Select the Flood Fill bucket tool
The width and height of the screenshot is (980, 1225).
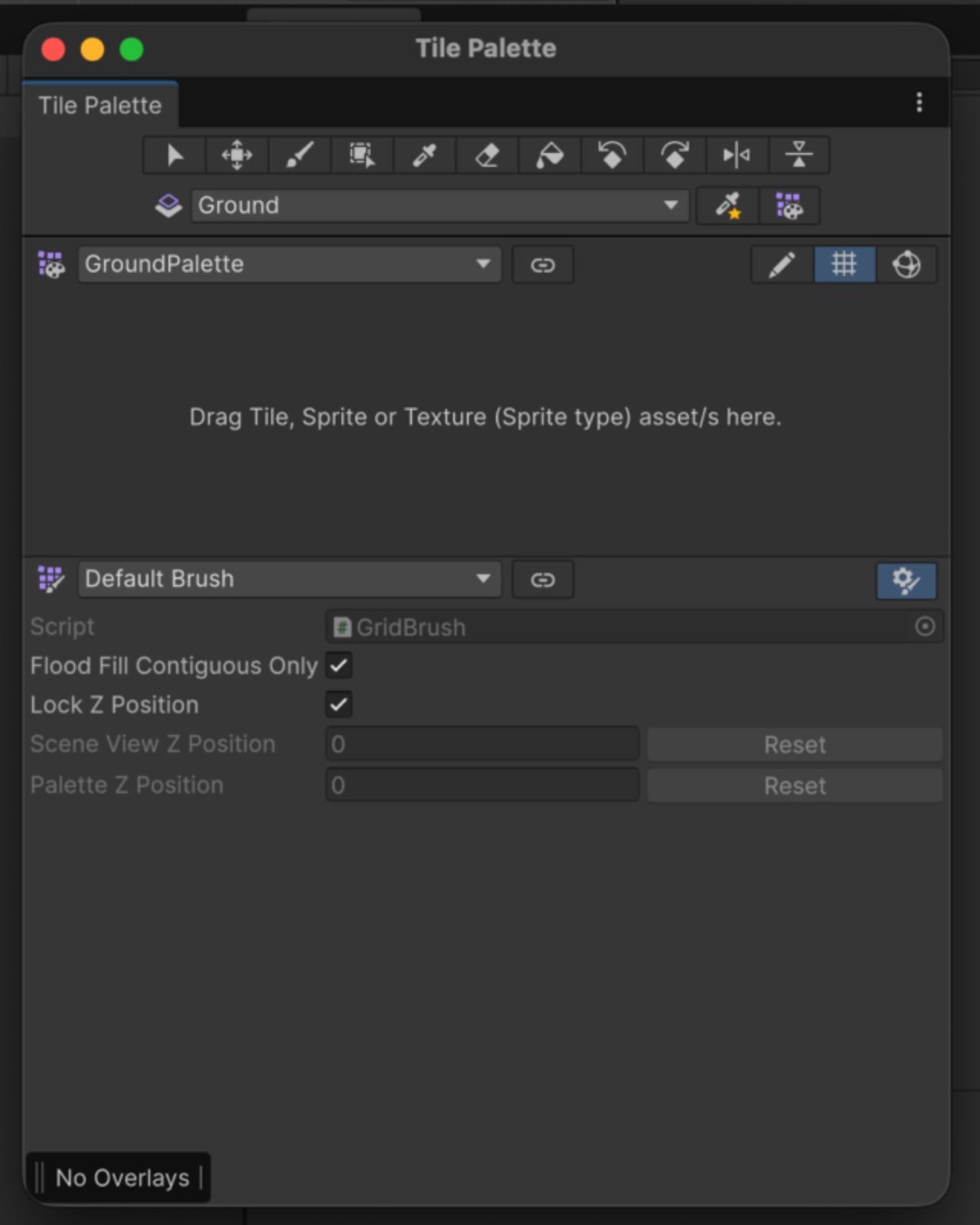(550, 155)
